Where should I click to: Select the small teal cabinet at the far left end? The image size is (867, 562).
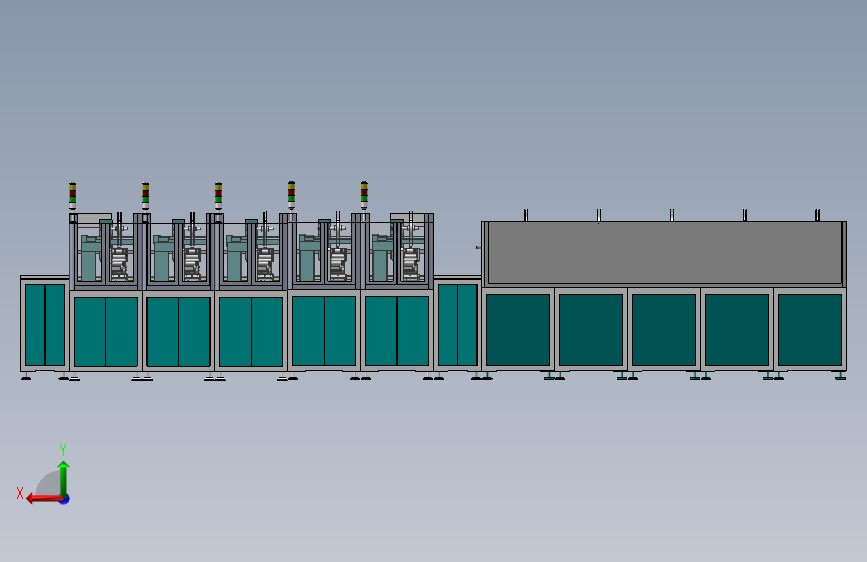45,325
